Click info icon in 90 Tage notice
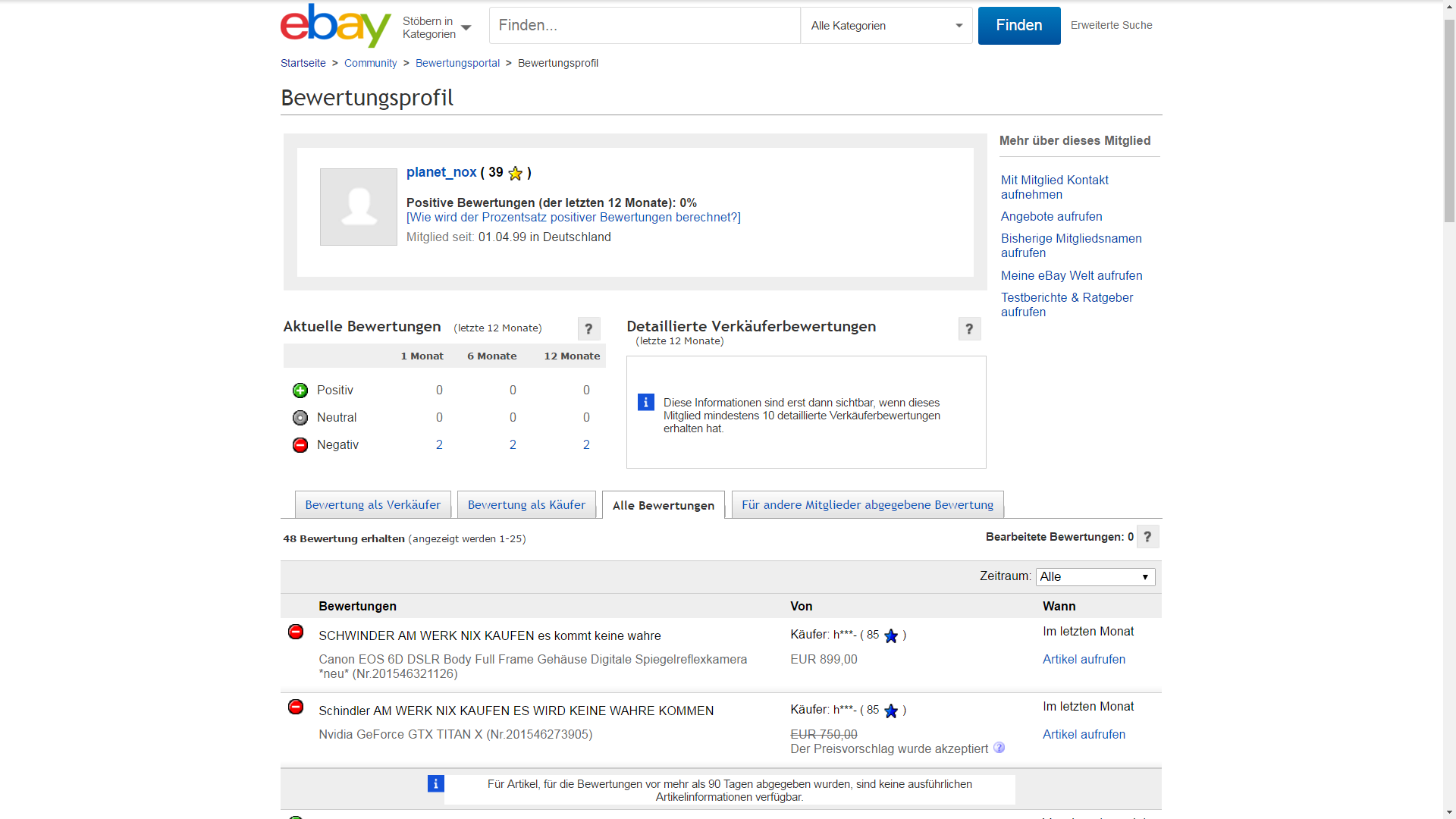 pos(435,783)
